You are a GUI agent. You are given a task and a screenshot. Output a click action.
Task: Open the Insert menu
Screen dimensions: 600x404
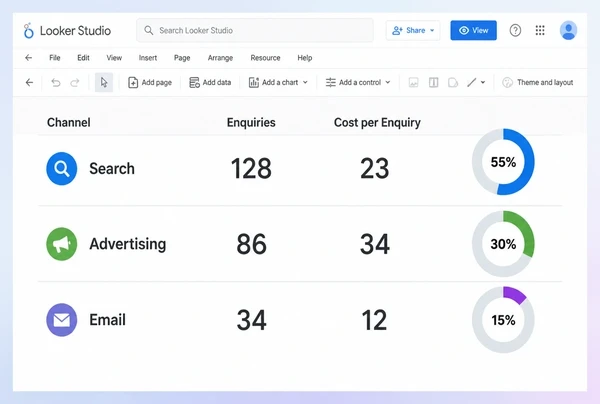[x=148, y=58]
